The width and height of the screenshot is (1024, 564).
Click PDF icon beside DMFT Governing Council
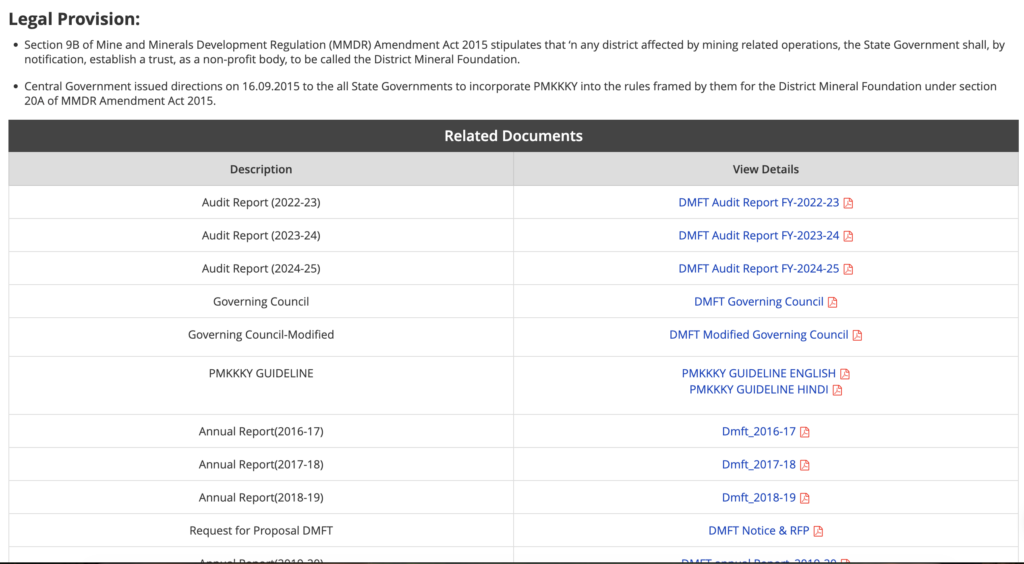pyautogui.click(x=832, y=302)
